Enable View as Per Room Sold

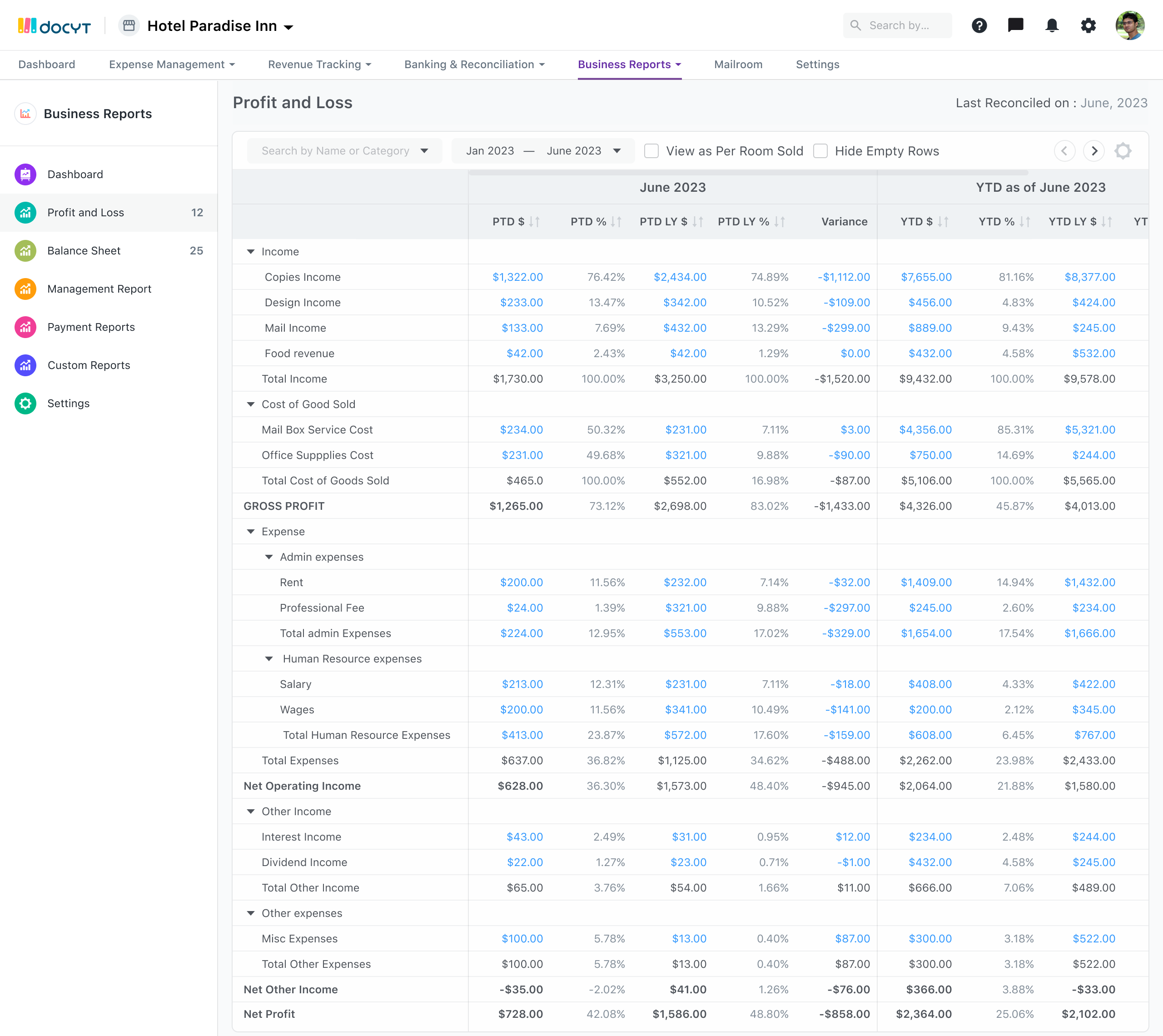pyautogui.click(x=651, y=151)
